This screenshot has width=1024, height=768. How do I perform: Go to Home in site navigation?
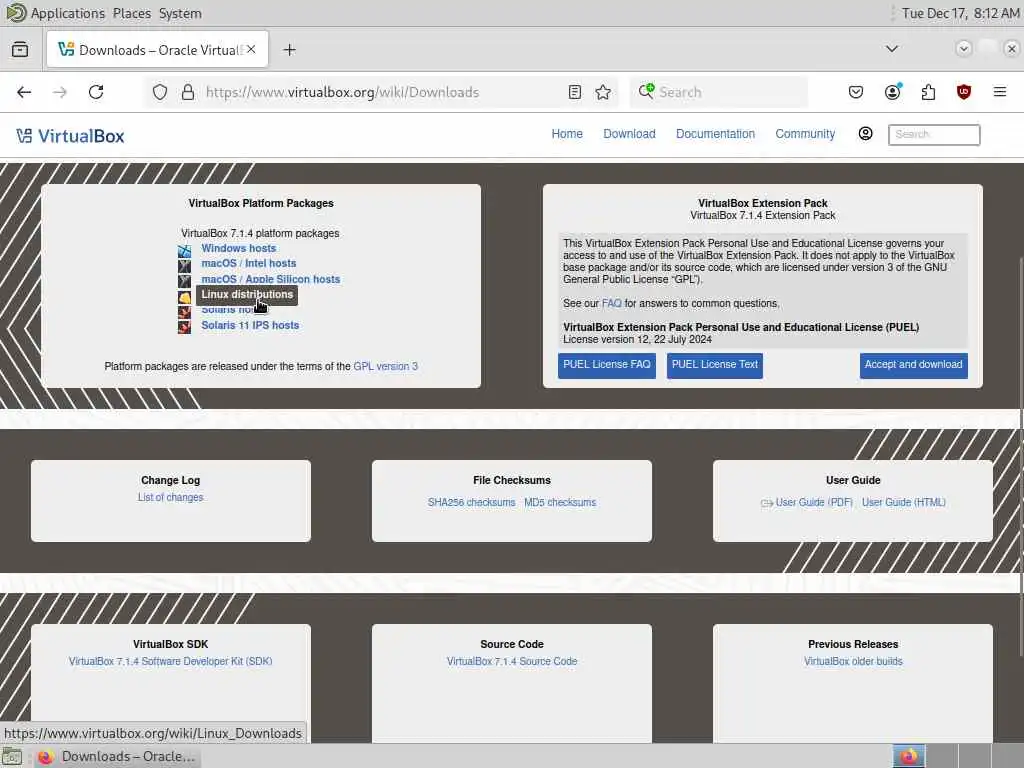point(567,134)
